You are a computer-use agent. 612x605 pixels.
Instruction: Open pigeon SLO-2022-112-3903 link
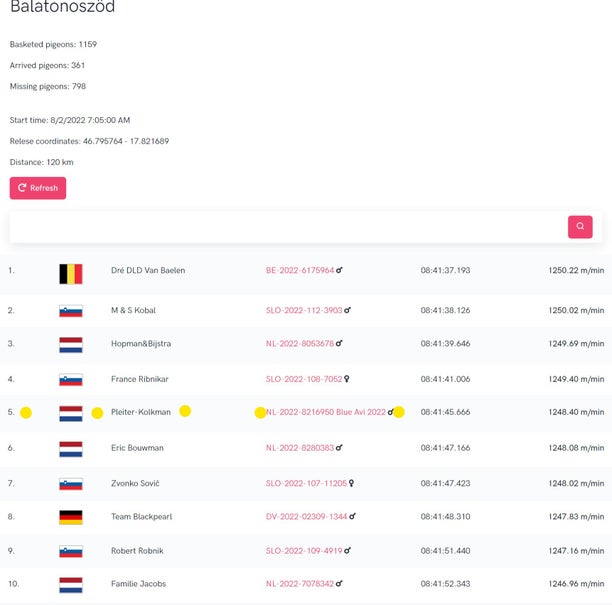tap(304, 310)
